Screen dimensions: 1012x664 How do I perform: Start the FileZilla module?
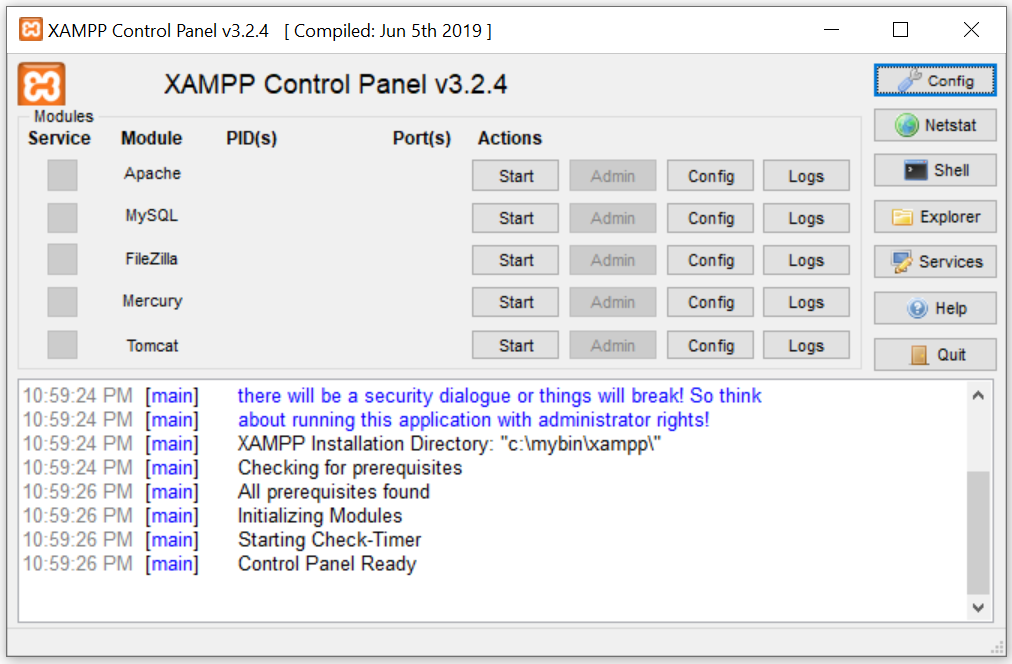pyautogui.click(x=515, y=260)
